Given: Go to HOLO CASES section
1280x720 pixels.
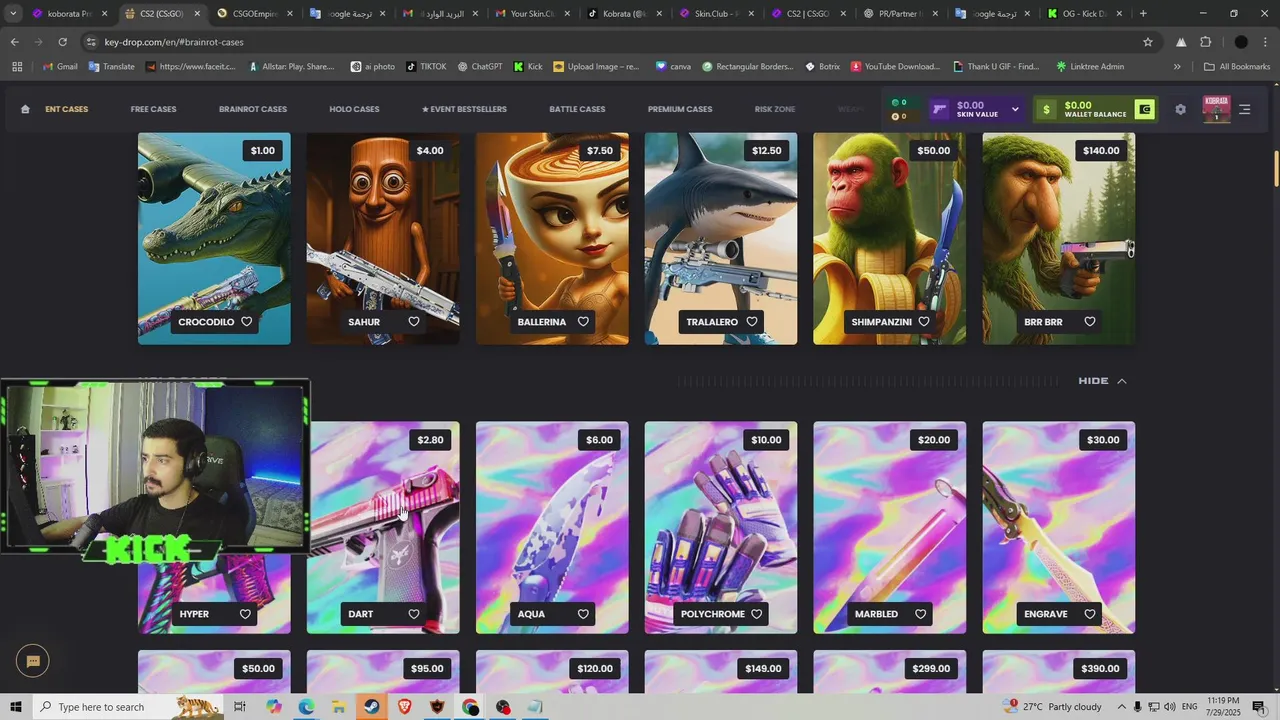Looking at the screenshot, I should 354,109.
